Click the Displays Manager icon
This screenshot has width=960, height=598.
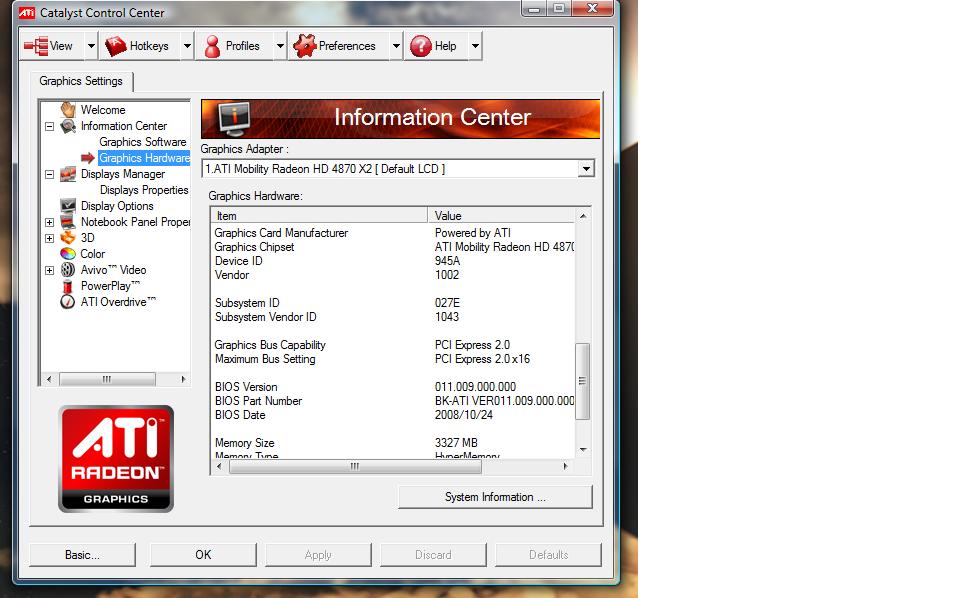tap(68, 174)
